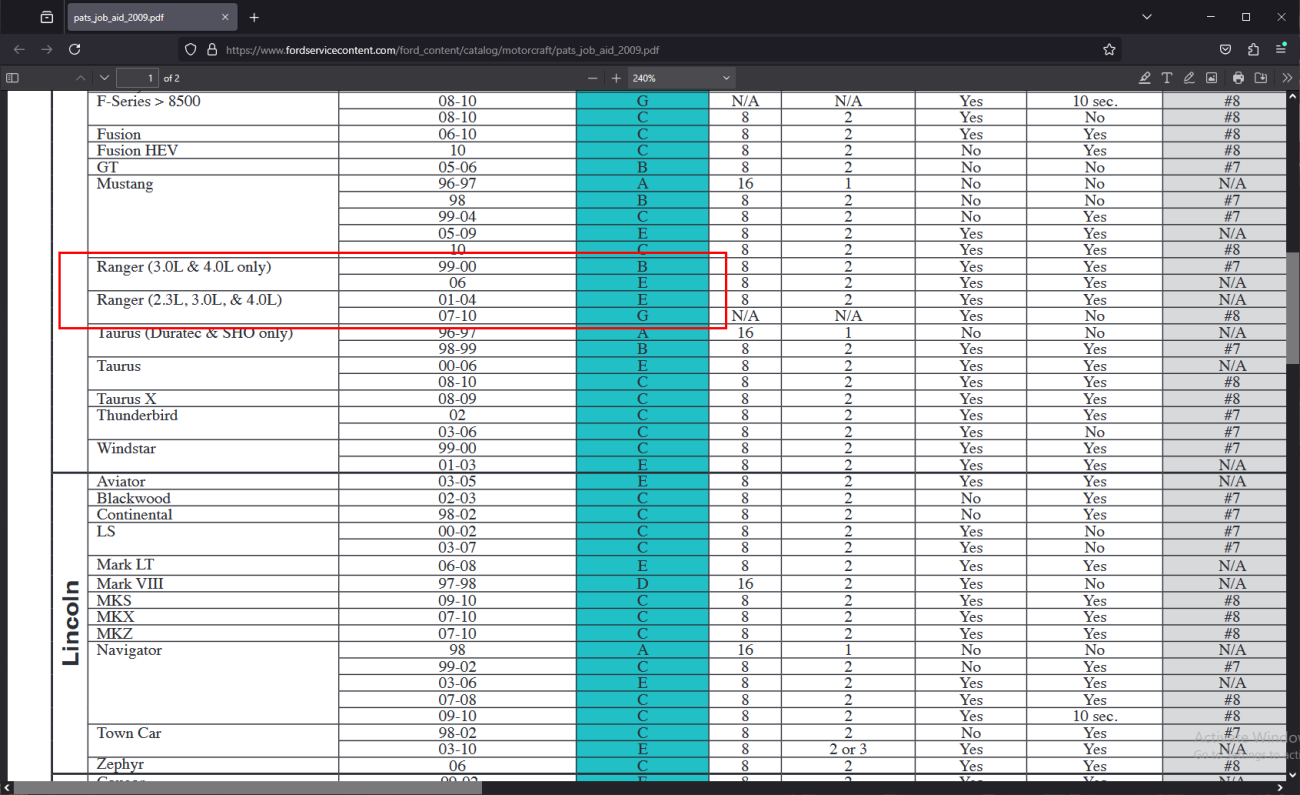Viewport: 1300px width, 795px height.
Task: Show tracking protection shield info
Action: click(x=191, y=49)
